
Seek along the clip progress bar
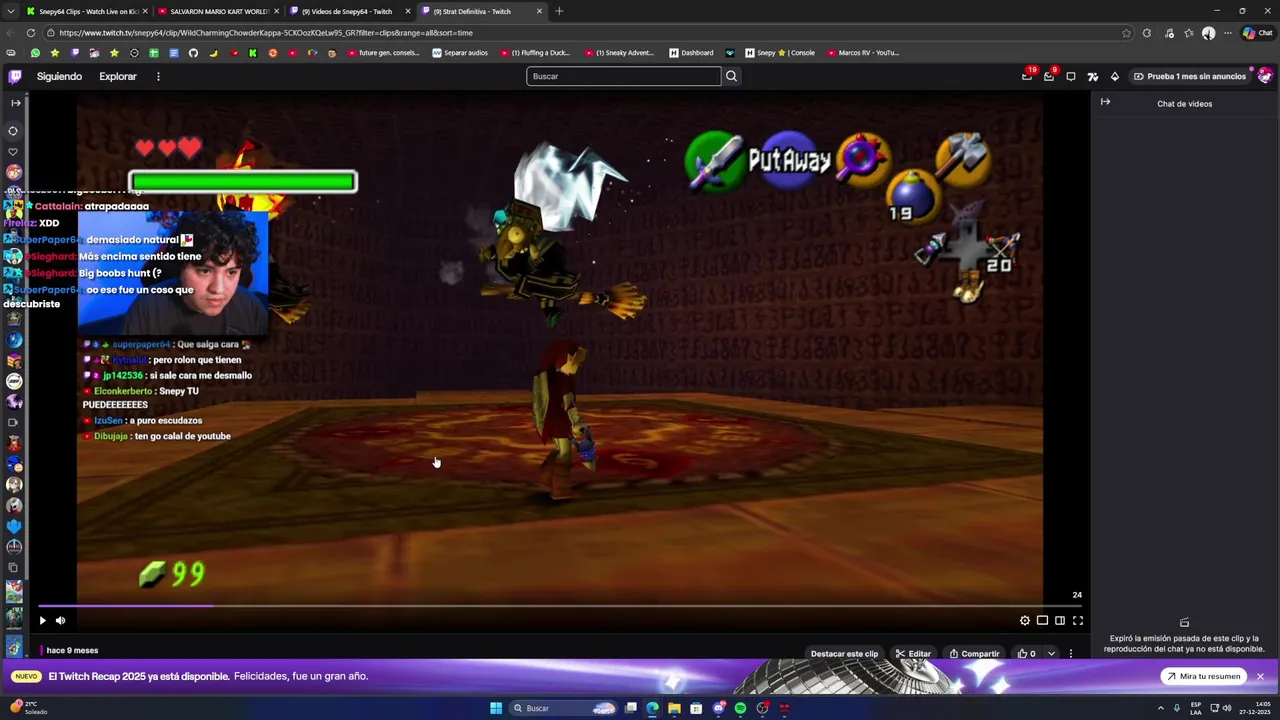[x=560, y=605]
